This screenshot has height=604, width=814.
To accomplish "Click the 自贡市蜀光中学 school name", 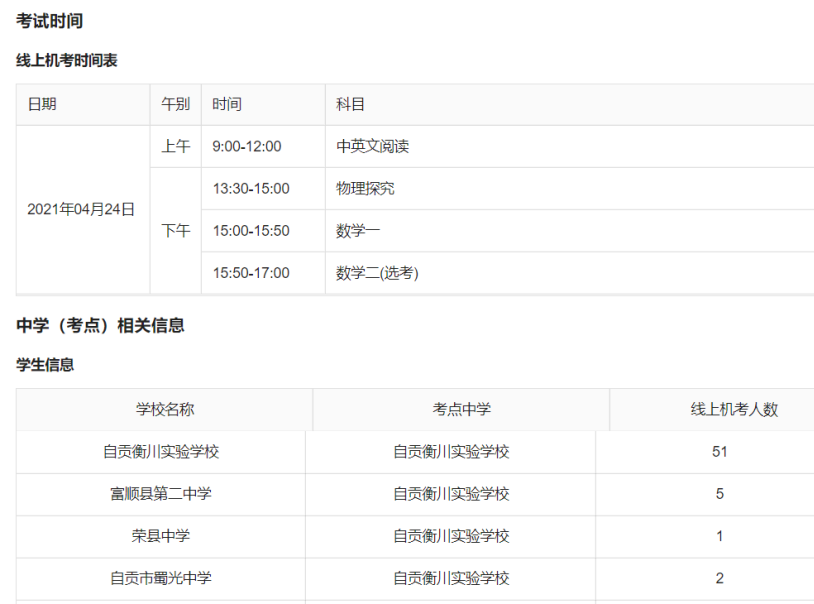I will click(x=161, y=578).
